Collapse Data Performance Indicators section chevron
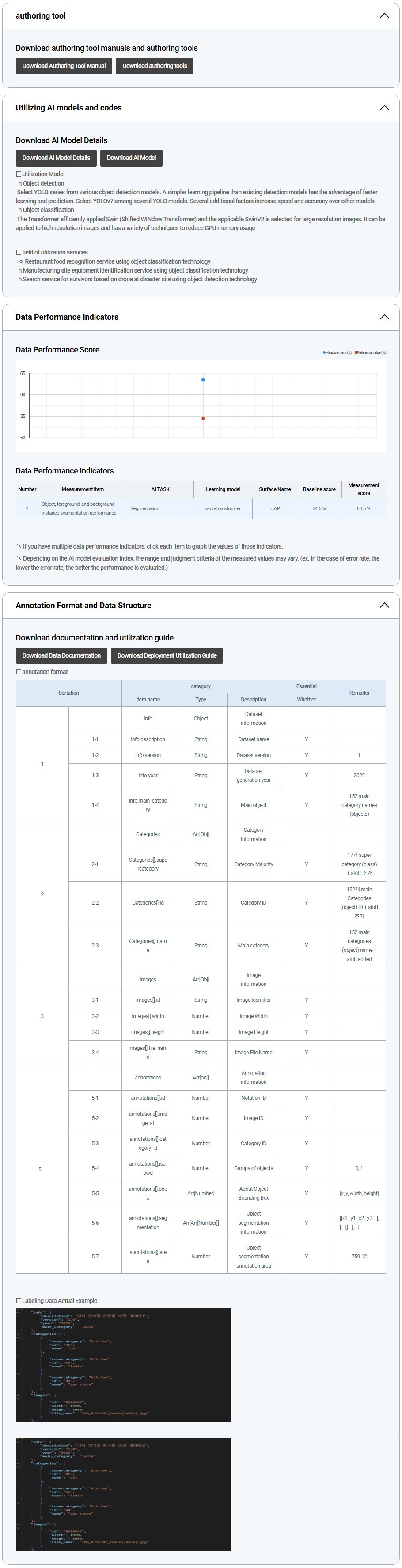 pos(384,317)
